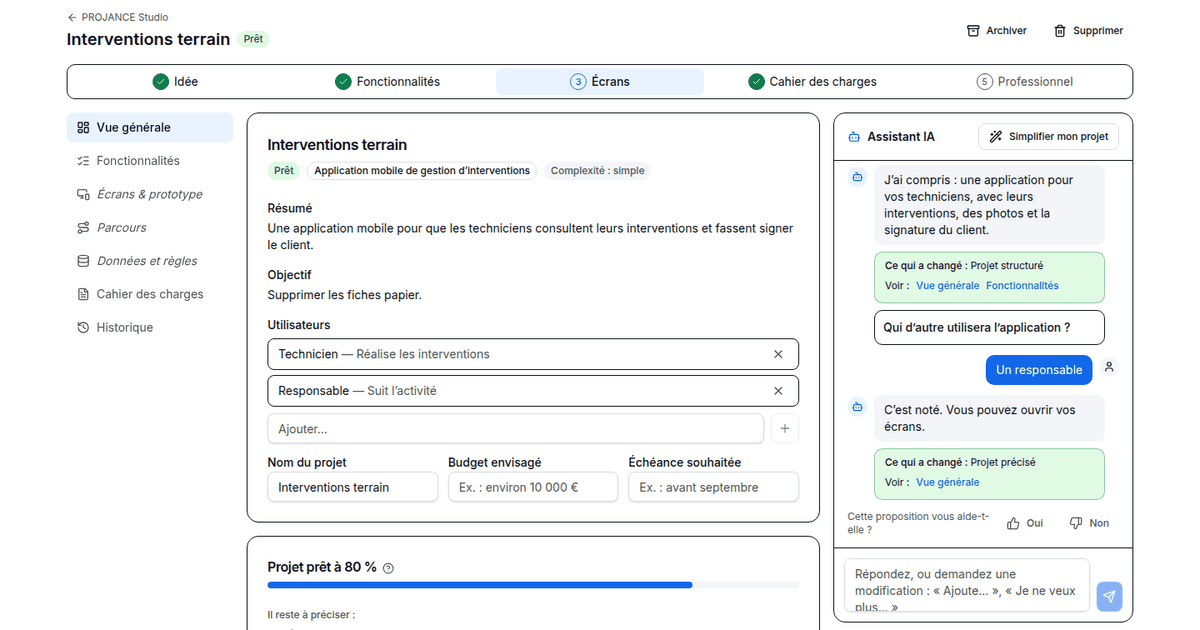Click the 'Application mobile de gestion d'interventions' tag
The image size is (1200, 630).
(x=422, y=171)
